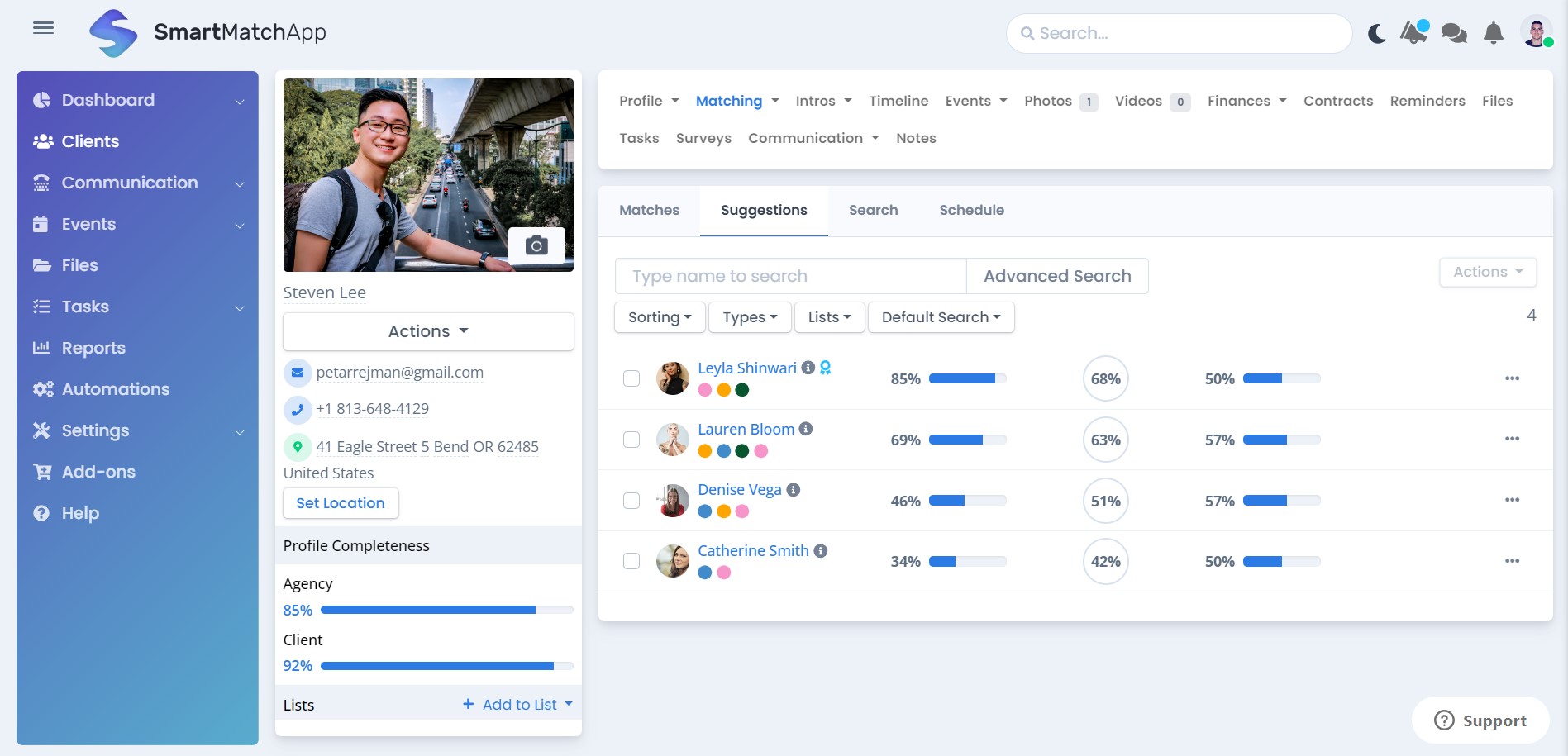Open the chat messages icon
Image resolution: width=1568 pixels, height=756 pixels.
[x=1453, y=33]
